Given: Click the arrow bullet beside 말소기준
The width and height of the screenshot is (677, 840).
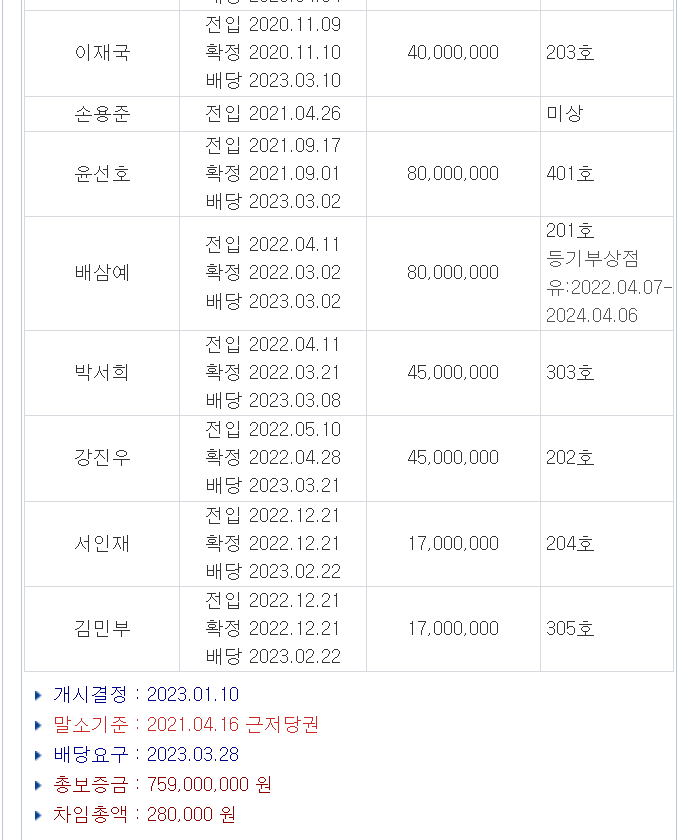Looking at the screenshot, I should coord(38,725).
